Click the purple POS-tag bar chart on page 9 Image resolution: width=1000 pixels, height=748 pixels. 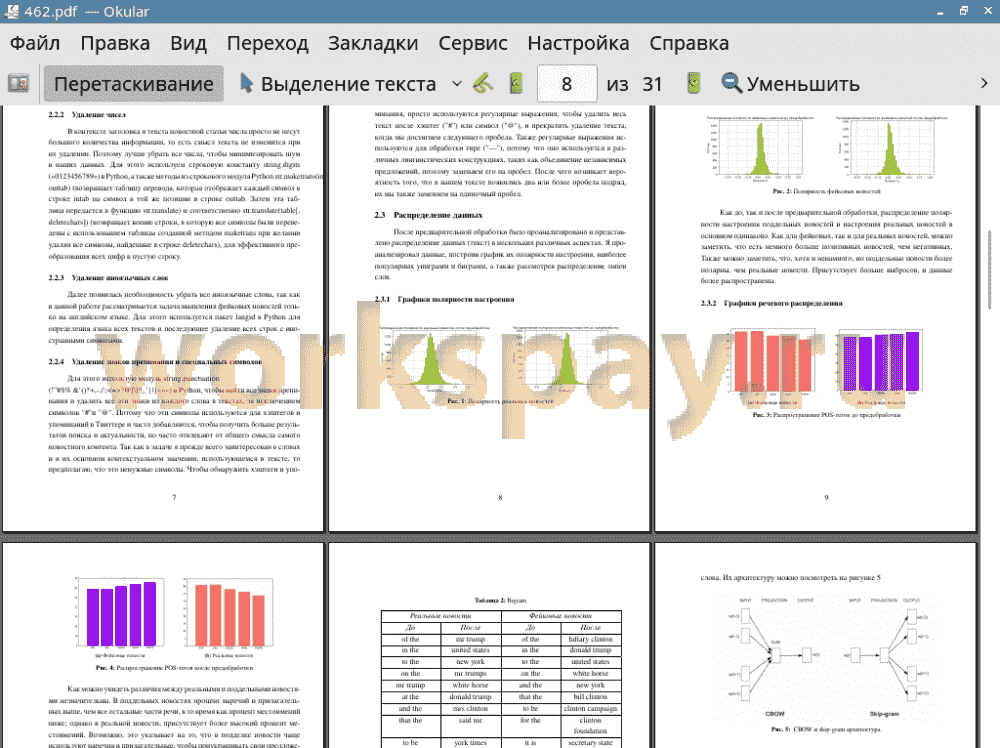coord(881,361)
